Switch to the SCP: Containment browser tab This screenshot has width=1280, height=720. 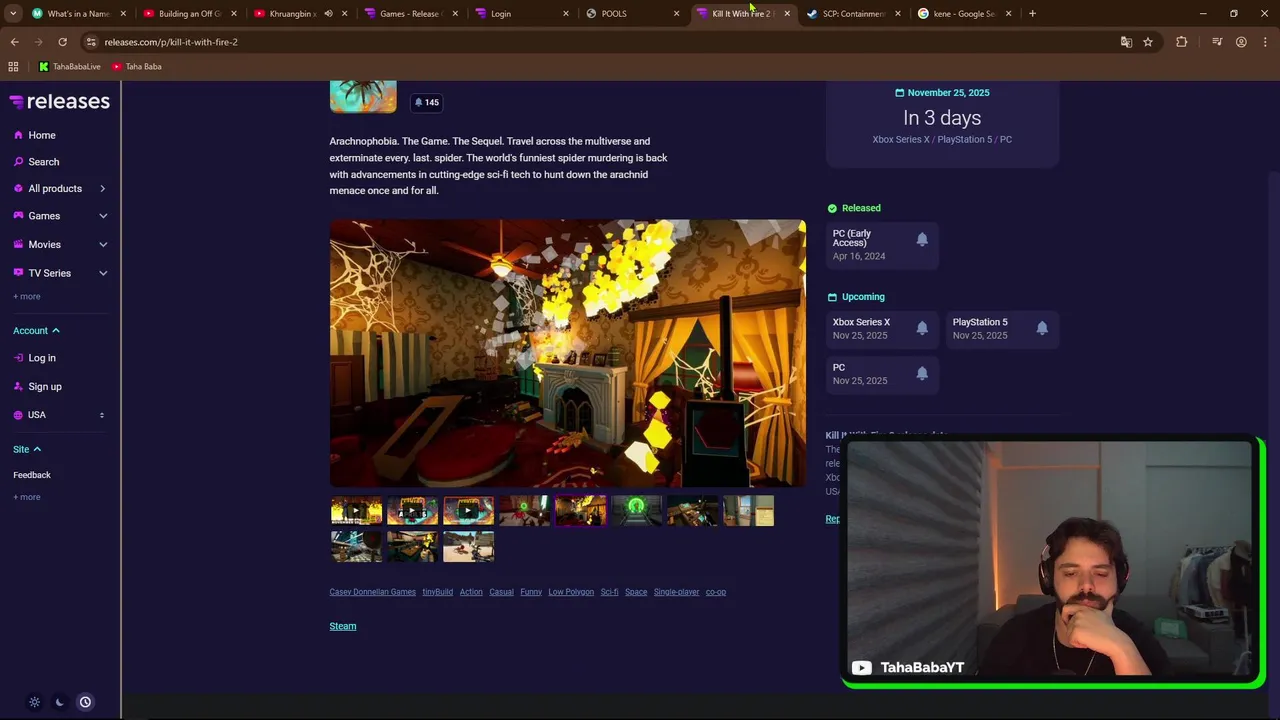[853, 14]
